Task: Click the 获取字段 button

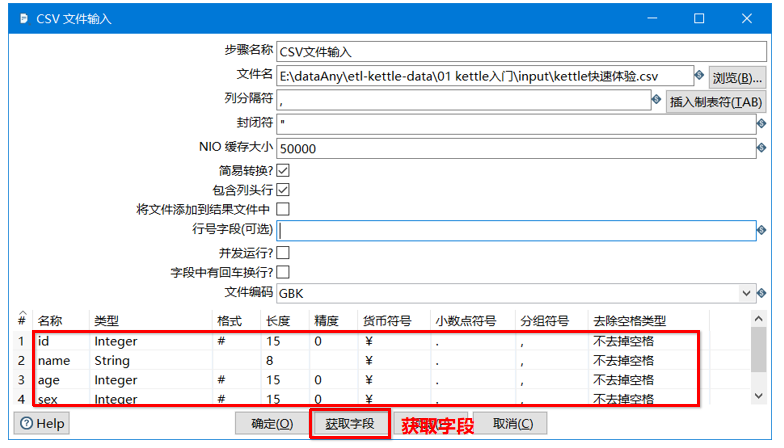Action: coord(350,424)
